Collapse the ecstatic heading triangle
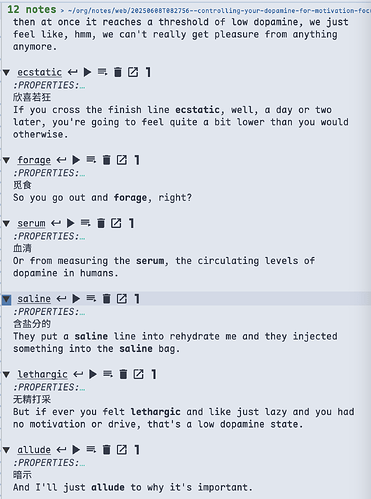371x499 pixels. [6, 72]
